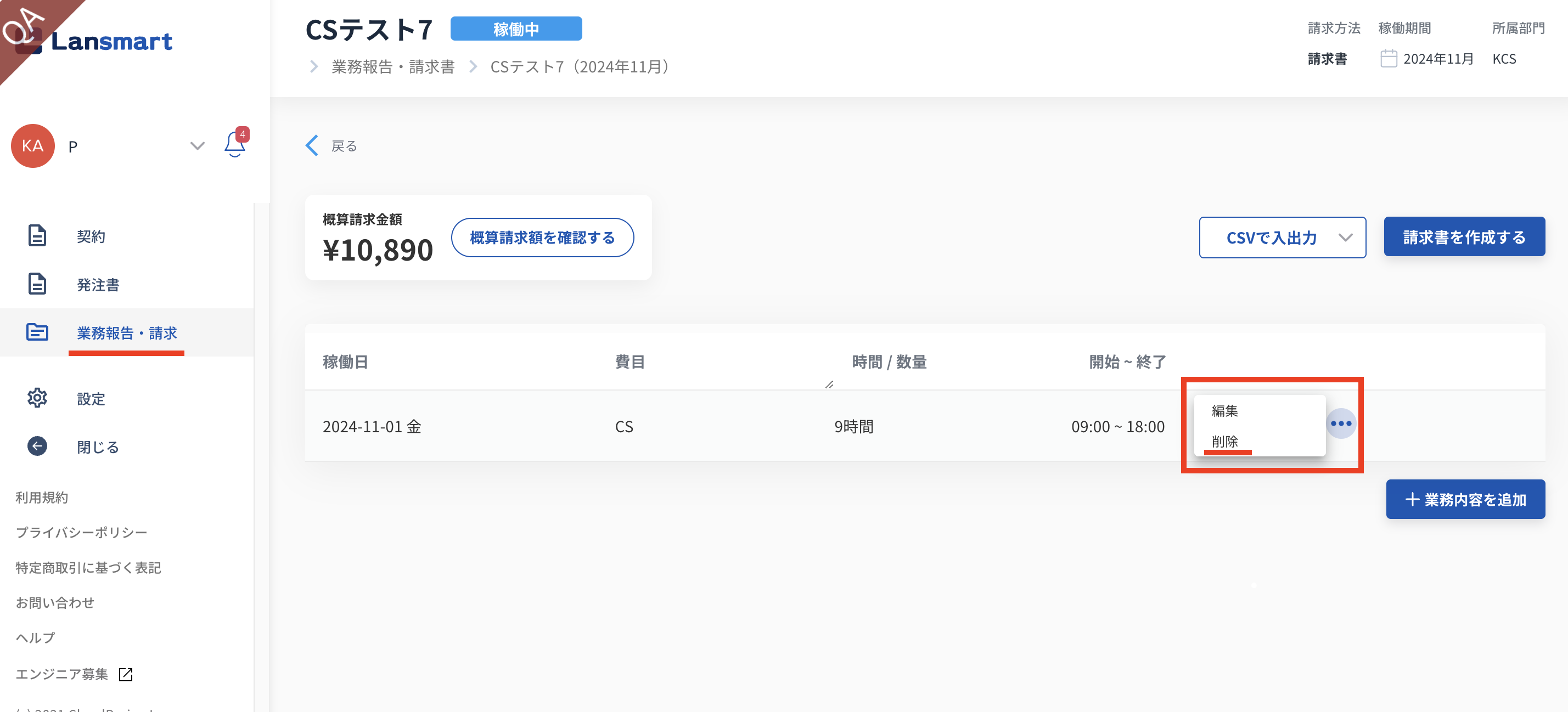Click the 業務報告・請求書 breadcrumb link
1568x712 pixels.
392,67
